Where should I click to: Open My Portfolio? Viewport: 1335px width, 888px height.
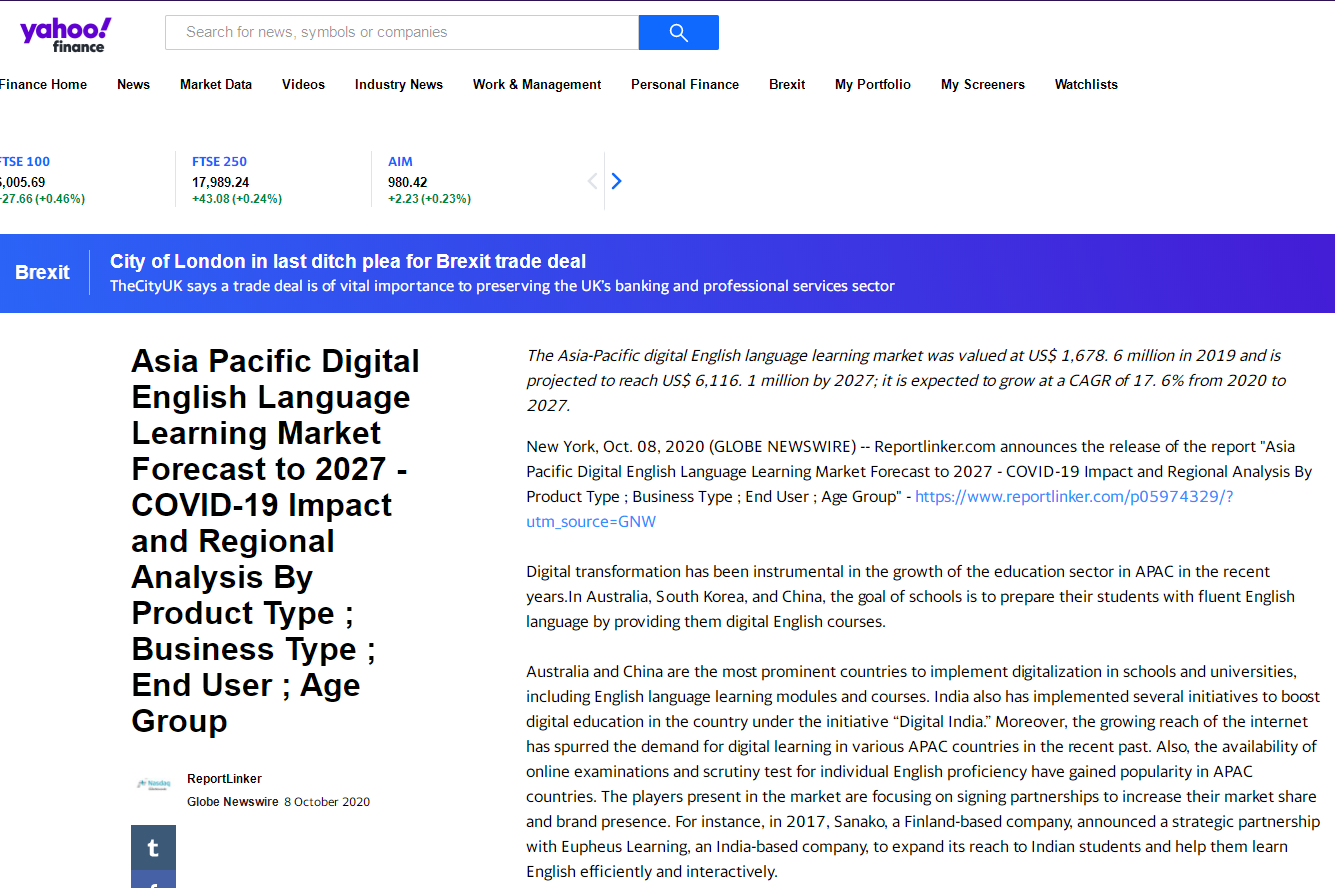[x=873, y=85]
